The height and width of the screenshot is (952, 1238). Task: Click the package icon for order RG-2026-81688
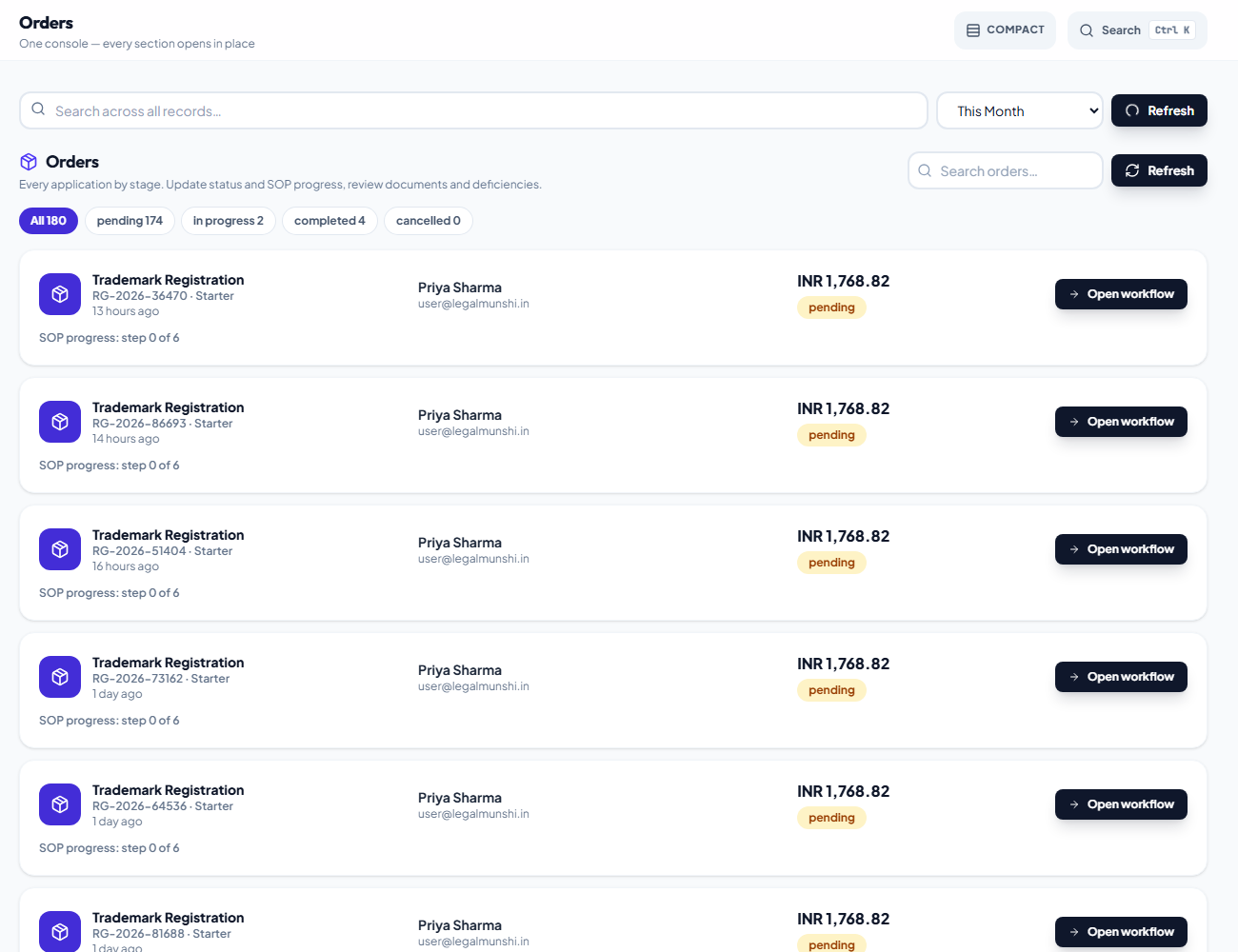(x=60, y=931)
